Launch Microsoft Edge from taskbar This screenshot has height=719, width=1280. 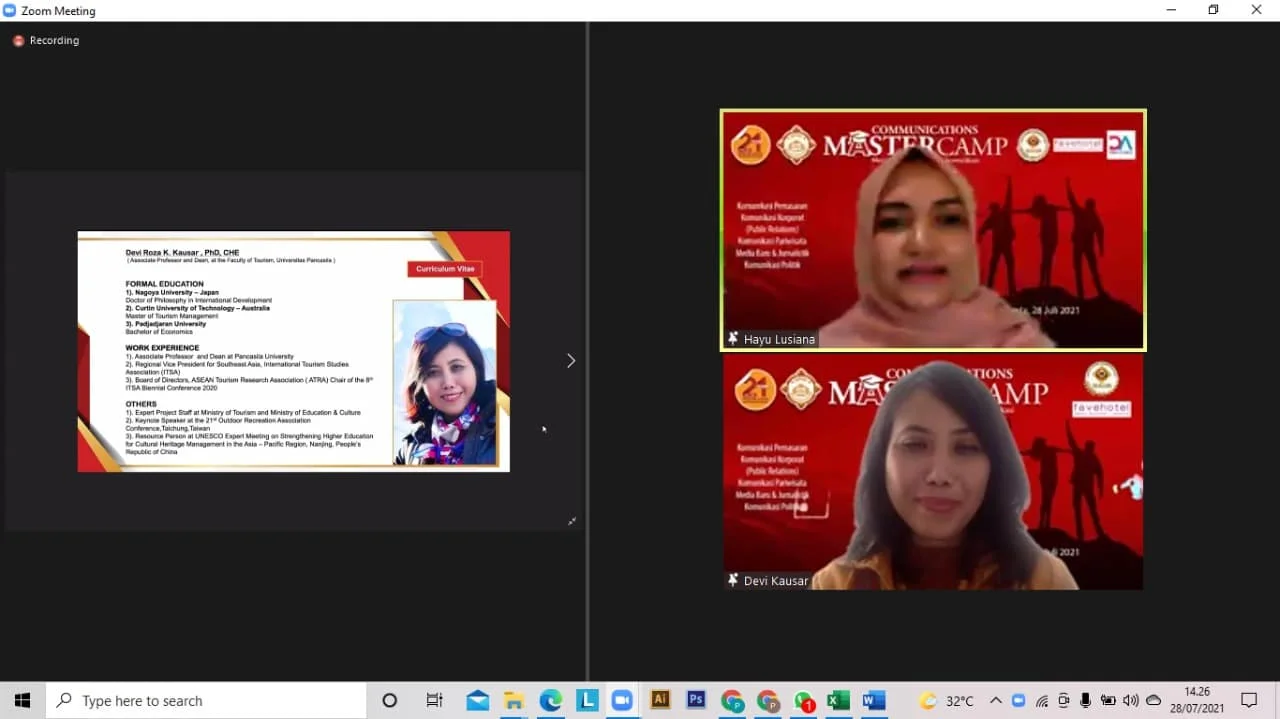[x=551, y=701]
